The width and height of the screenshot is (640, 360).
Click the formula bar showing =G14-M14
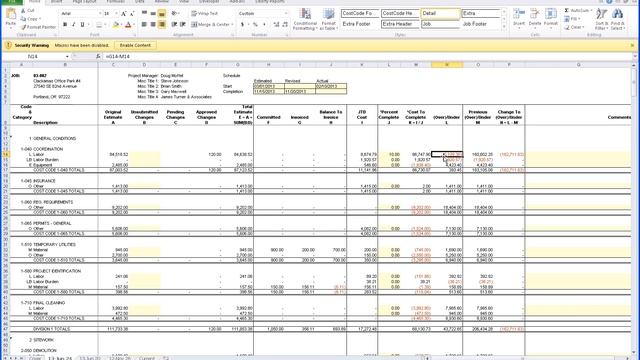tap(367, 56)
